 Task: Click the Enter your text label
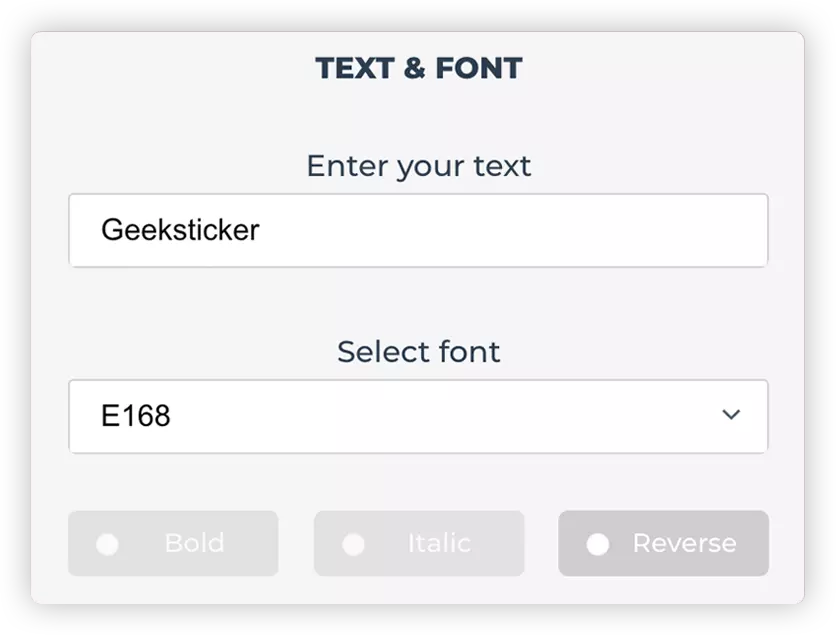click(418, 166)
